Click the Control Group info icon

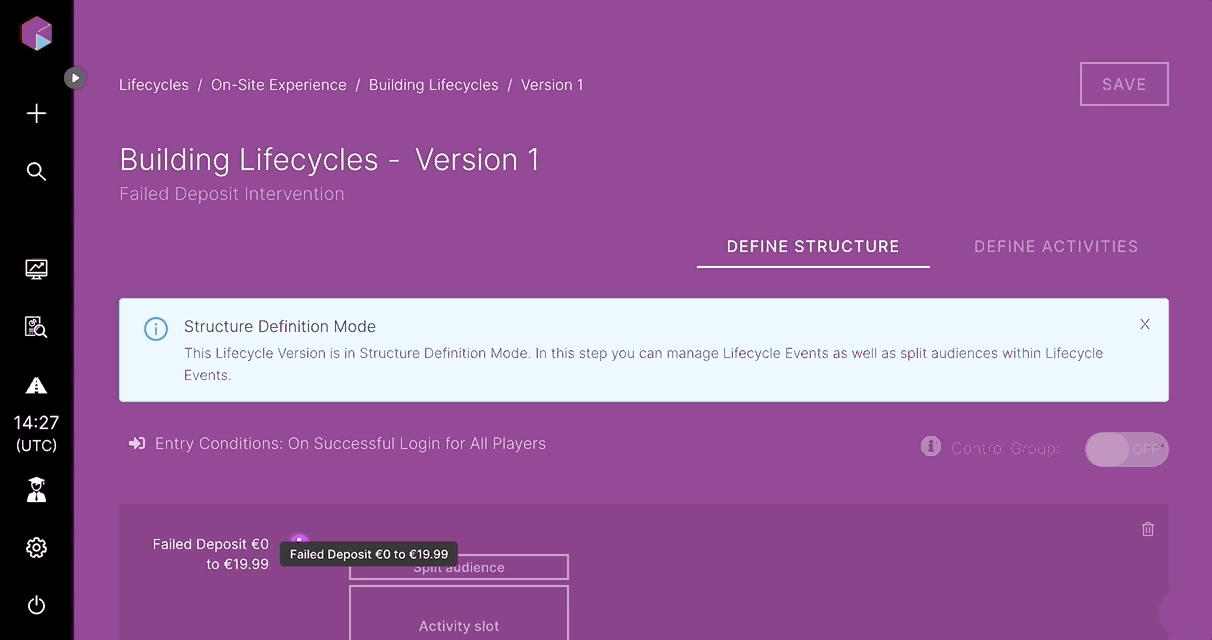[x=930, y=446]
